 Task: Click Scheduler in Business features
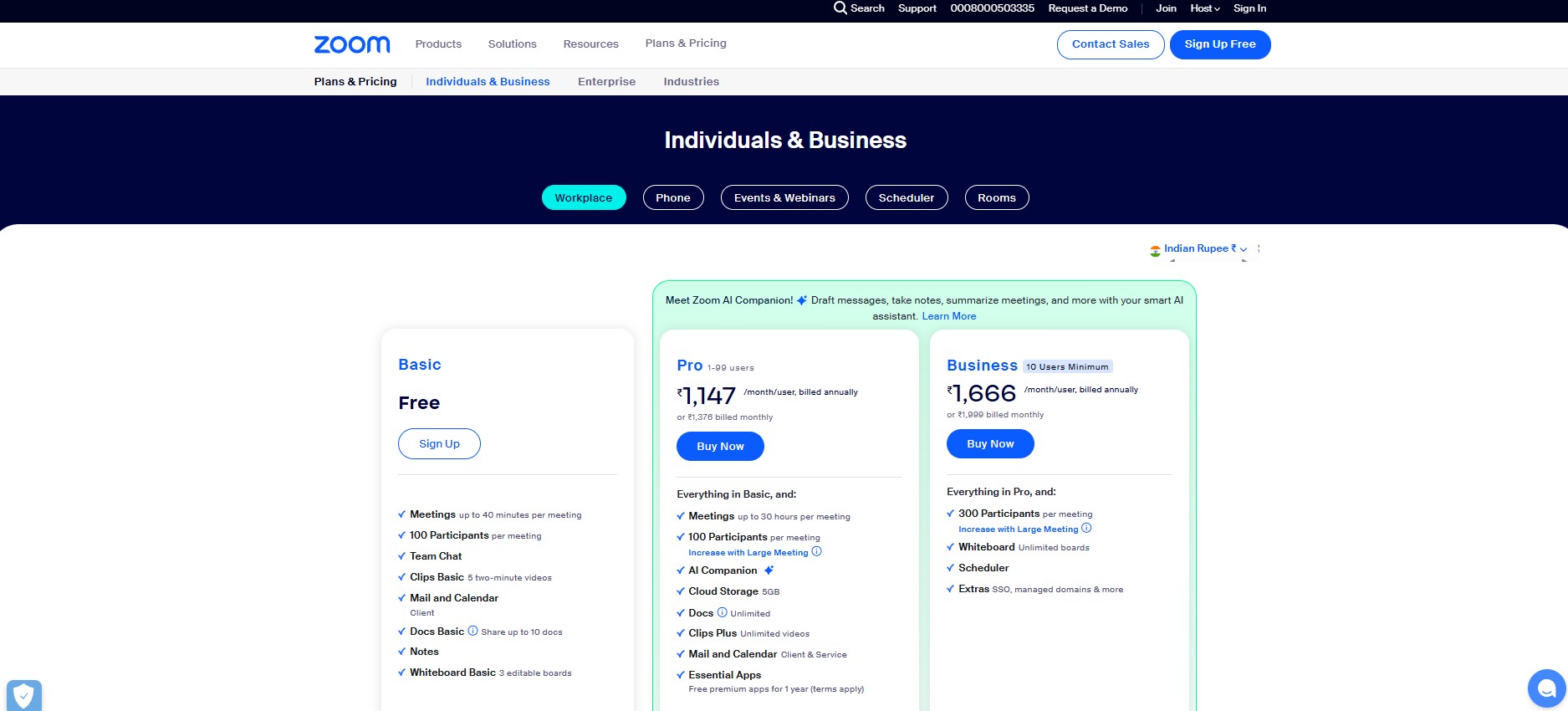pyautogui.click(x=983, y=568)
